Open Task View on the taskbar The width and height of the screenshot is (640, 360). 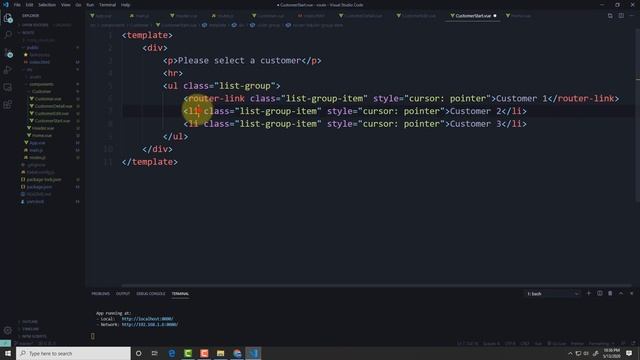pos(155,353)
